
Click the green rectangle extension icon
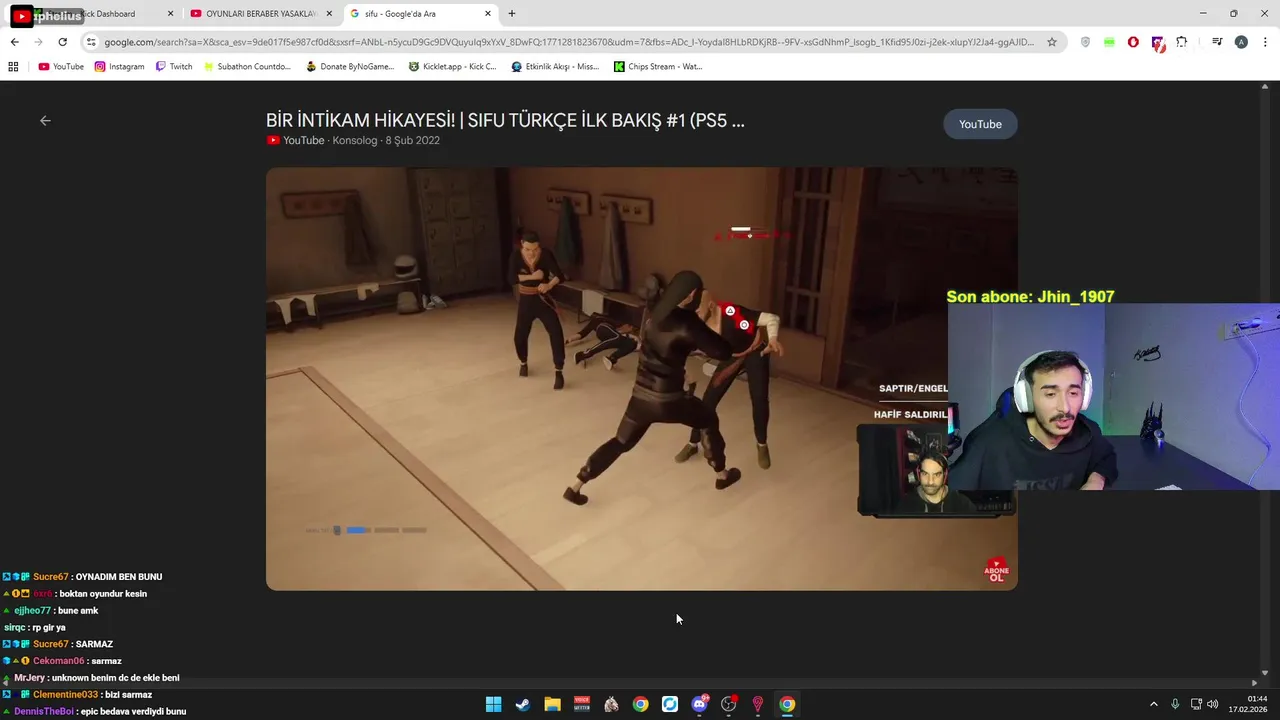(1109, 42)
